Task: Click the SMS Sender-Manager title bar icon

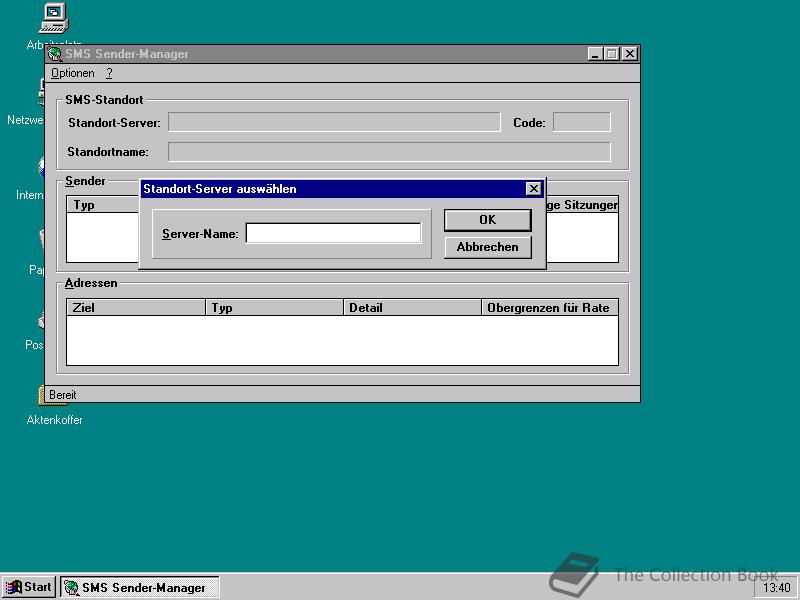Action: (55, 54)
